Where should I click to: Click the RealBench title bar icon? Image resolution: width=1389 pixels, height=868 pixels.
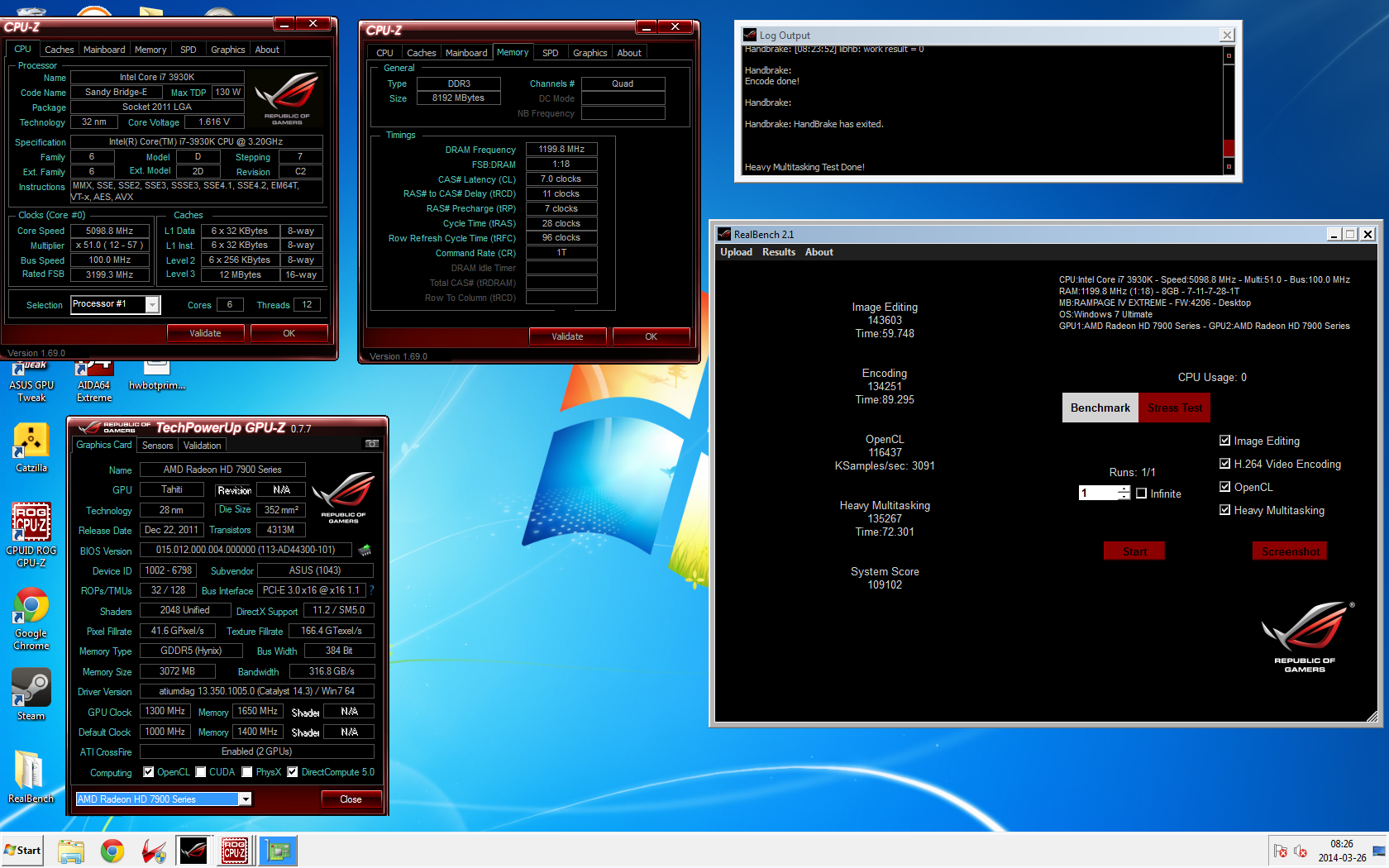click(724, 234)
